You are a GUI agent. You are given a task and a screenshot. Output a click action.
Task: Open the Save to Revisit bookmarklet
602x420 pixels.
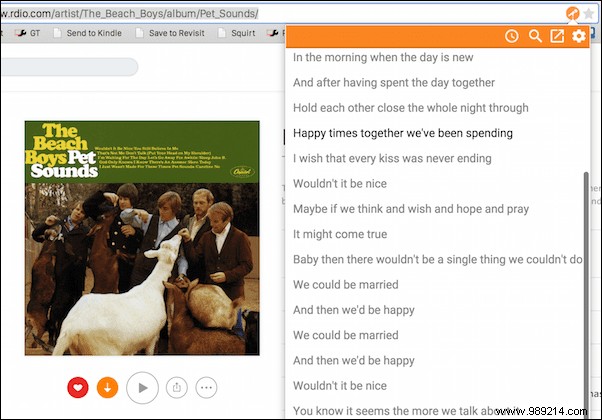point(170,33)
